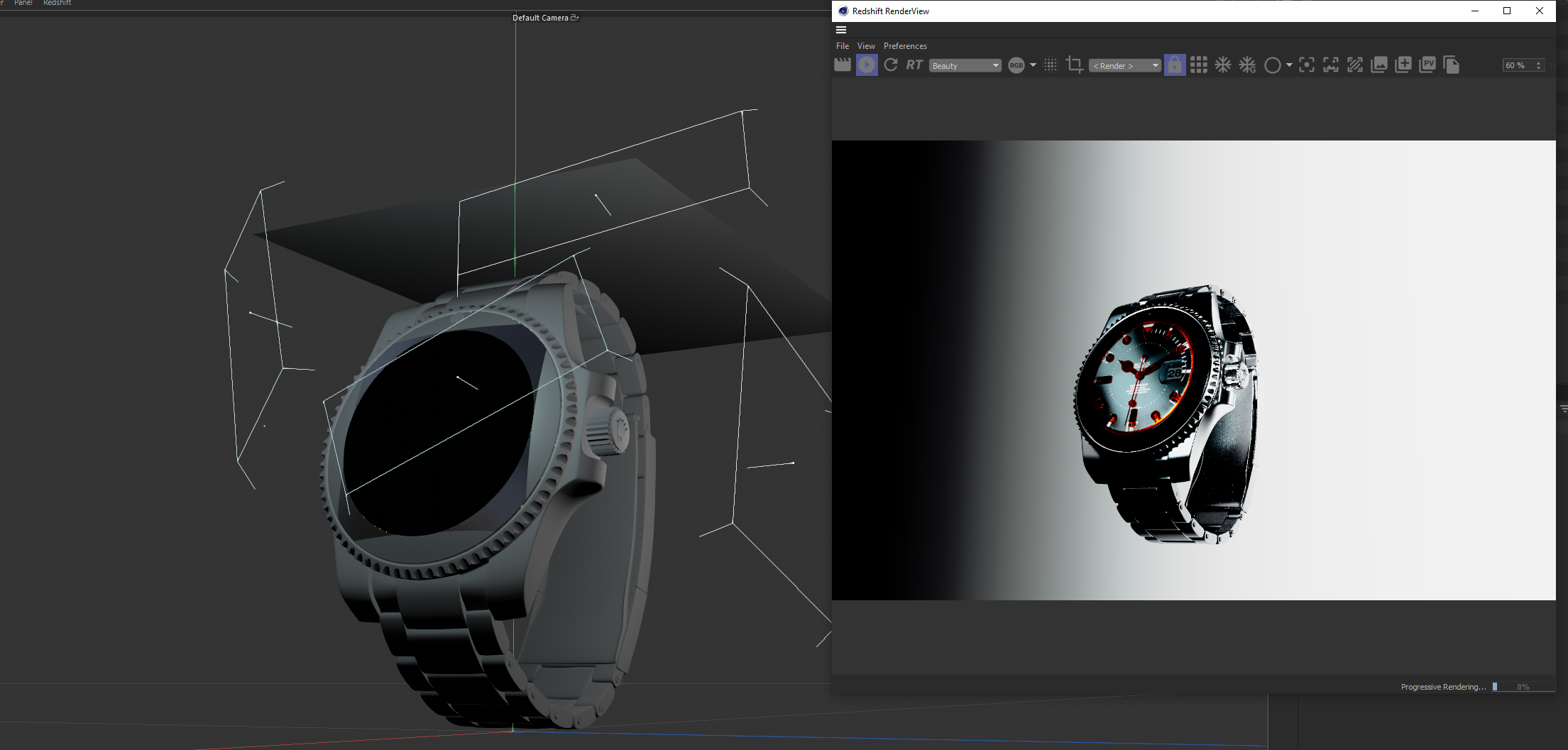Image resolution: width=1568 pixels, height=750 pixels.
Task: Click the circle display mode icon
Action: (1273, 65)
